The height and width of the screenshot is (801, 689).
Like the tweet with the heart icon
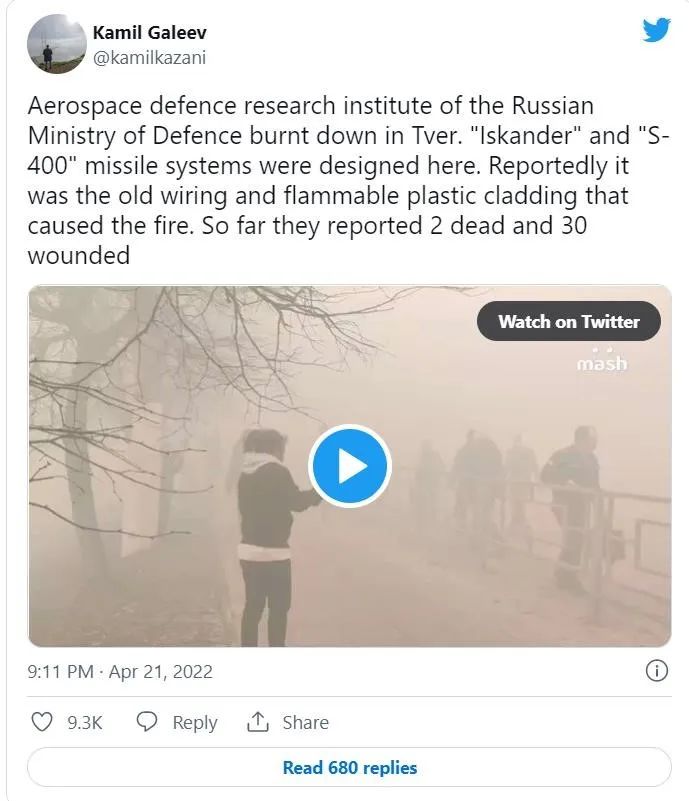[42, 722]
